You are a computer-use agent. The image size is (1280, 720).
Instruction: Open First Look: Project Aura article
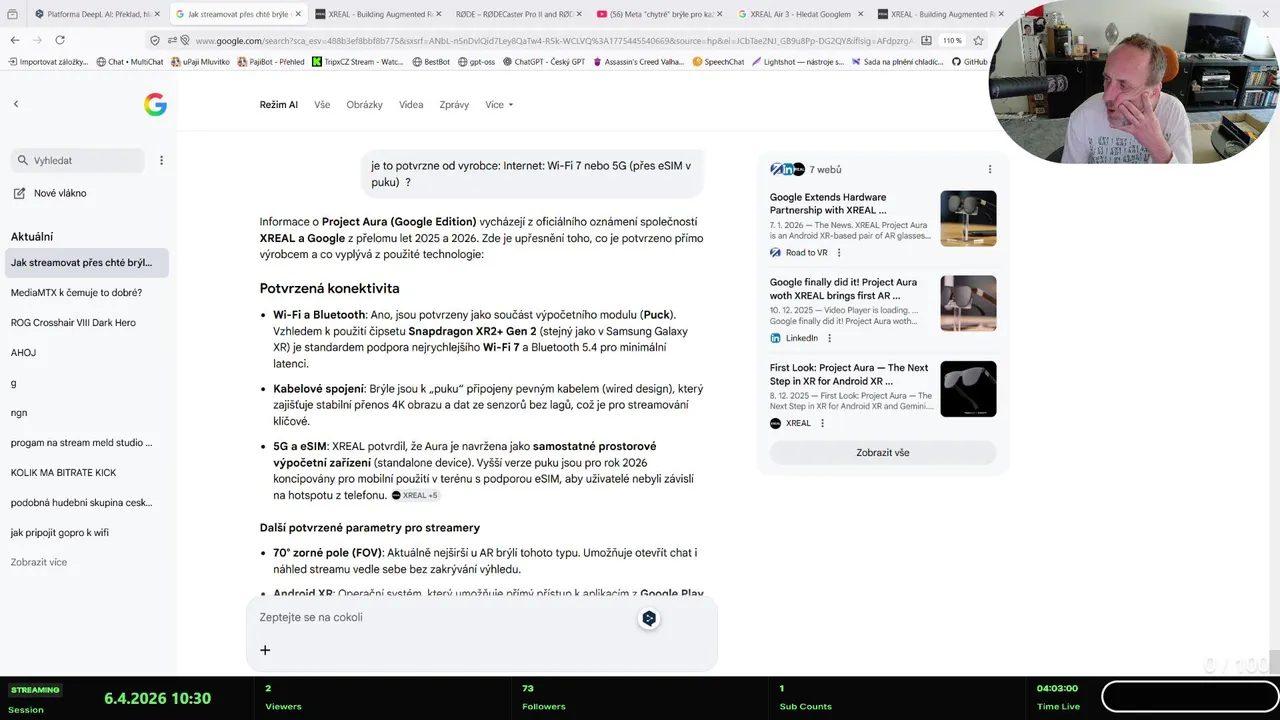[849, 374]
